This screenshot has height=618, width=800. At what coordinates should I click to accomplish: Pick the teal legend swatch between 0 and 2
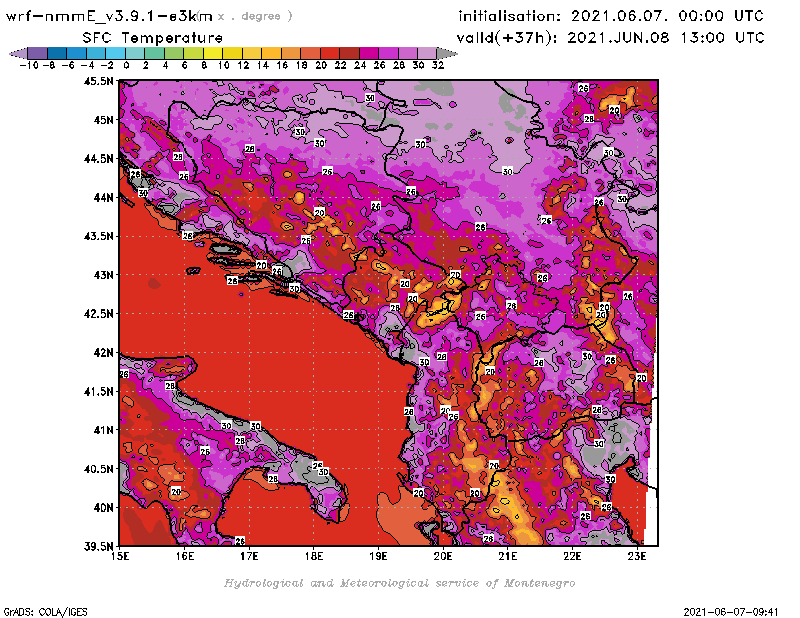point(135,53)
